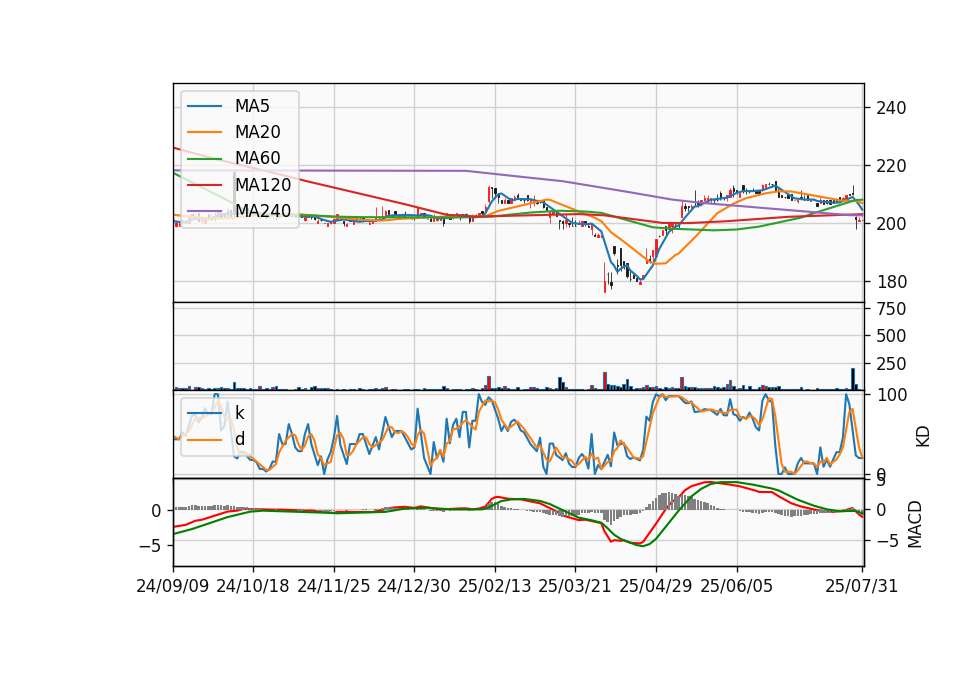This screenshot has height=690, width=960.
Task: Click the −5 label on left MACD axis
Action: [150, 546]
